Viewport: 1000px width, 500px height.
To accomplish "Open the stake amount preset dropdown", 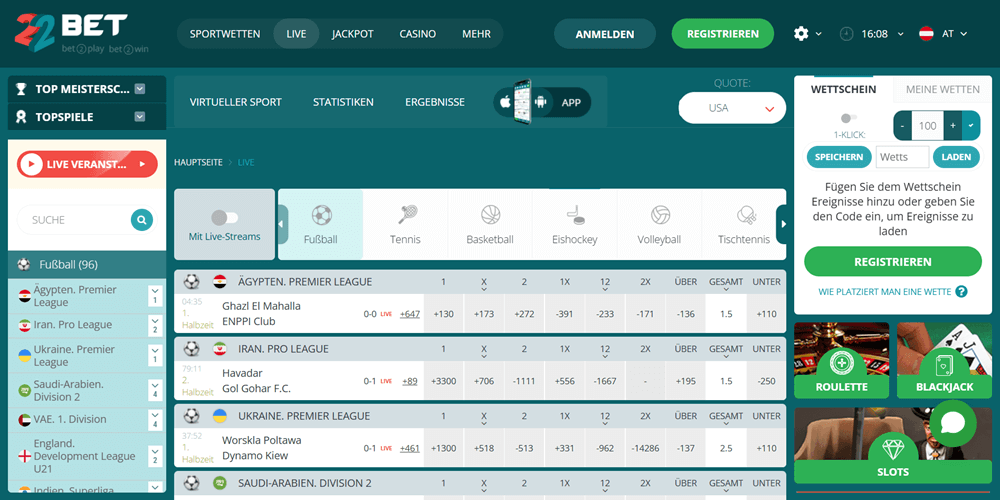I will tap(971, 126).
